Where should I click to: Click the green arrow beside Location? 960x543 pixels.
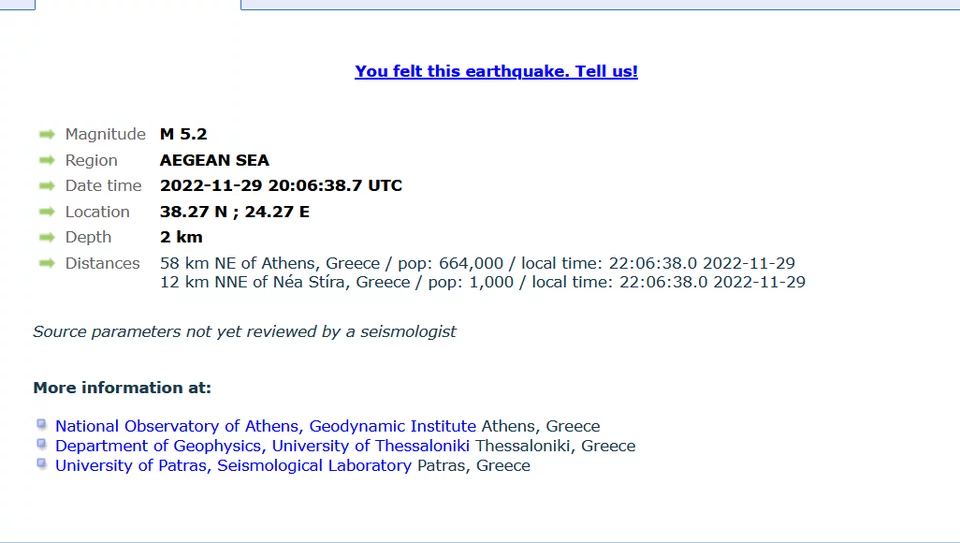tap(47, 211)
